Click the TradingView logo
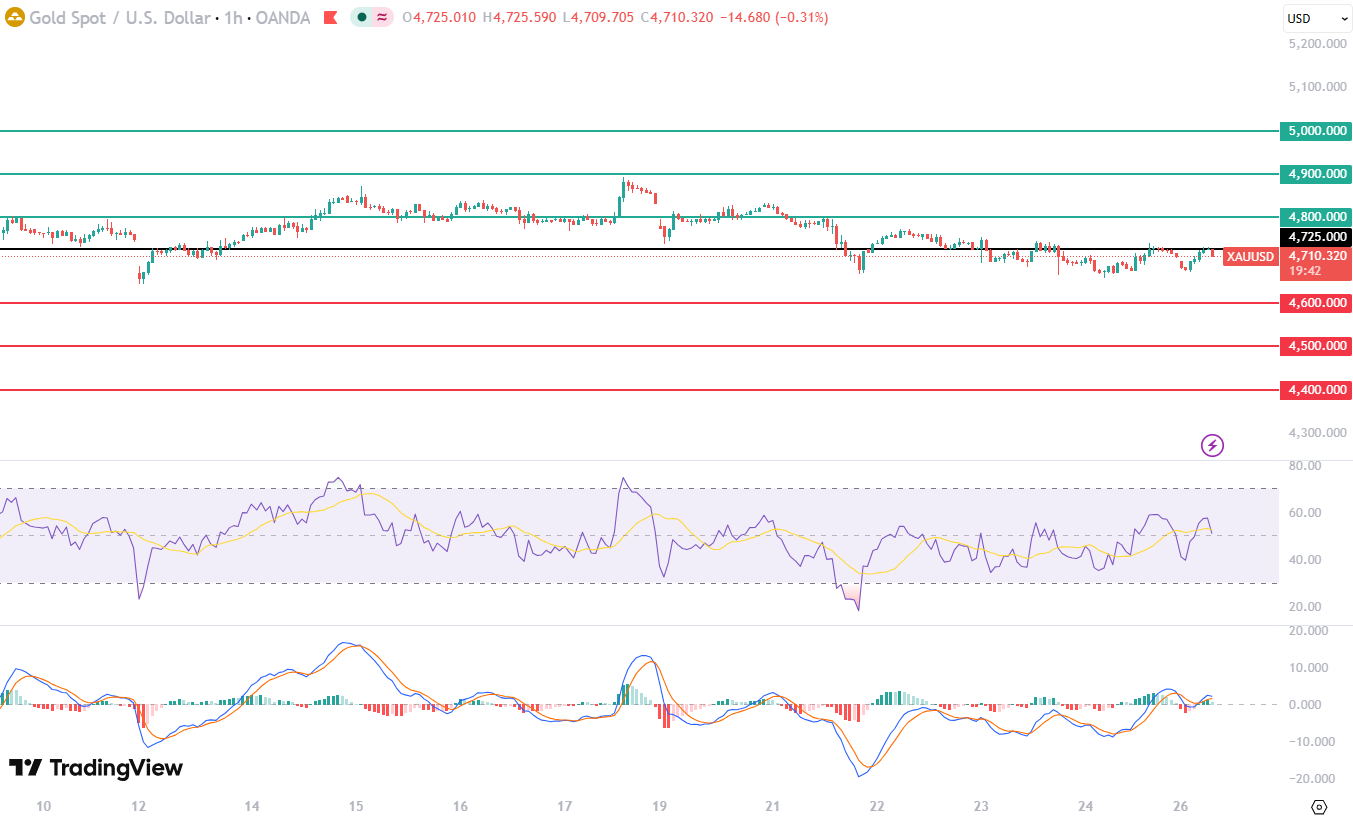Screen dimensions: 1353x818 96,768
